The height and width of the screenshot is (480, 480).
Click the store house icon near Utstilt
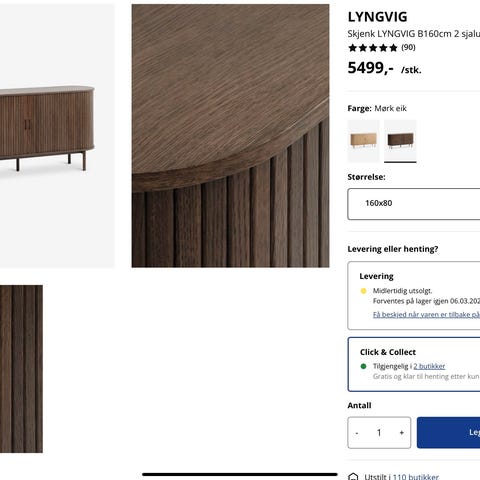353,477
